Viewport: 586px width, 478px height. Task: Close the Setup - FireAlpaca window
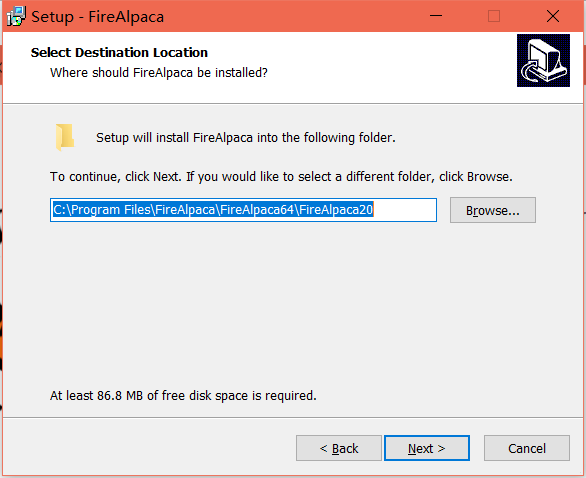click(553, 16)
